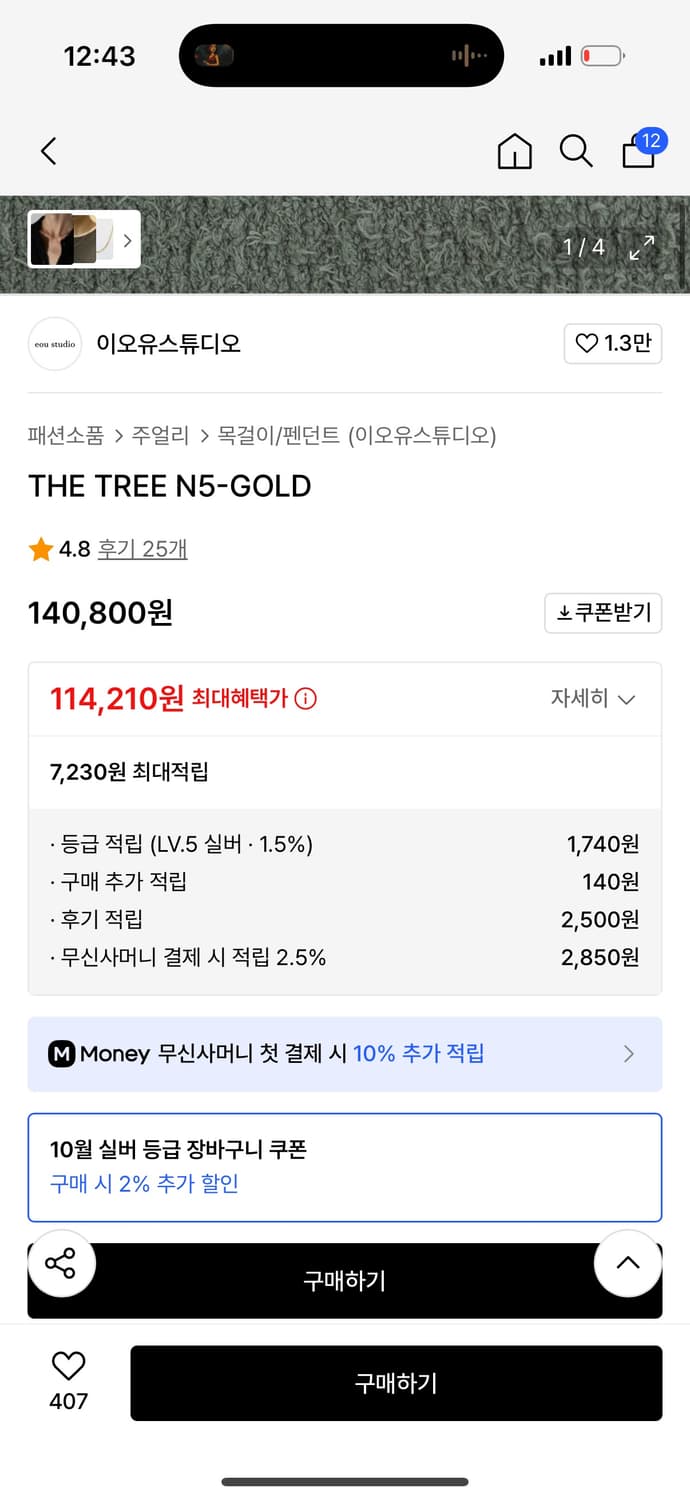
Task: Expand the 자세히 benefit details
Action: (593, 698)
